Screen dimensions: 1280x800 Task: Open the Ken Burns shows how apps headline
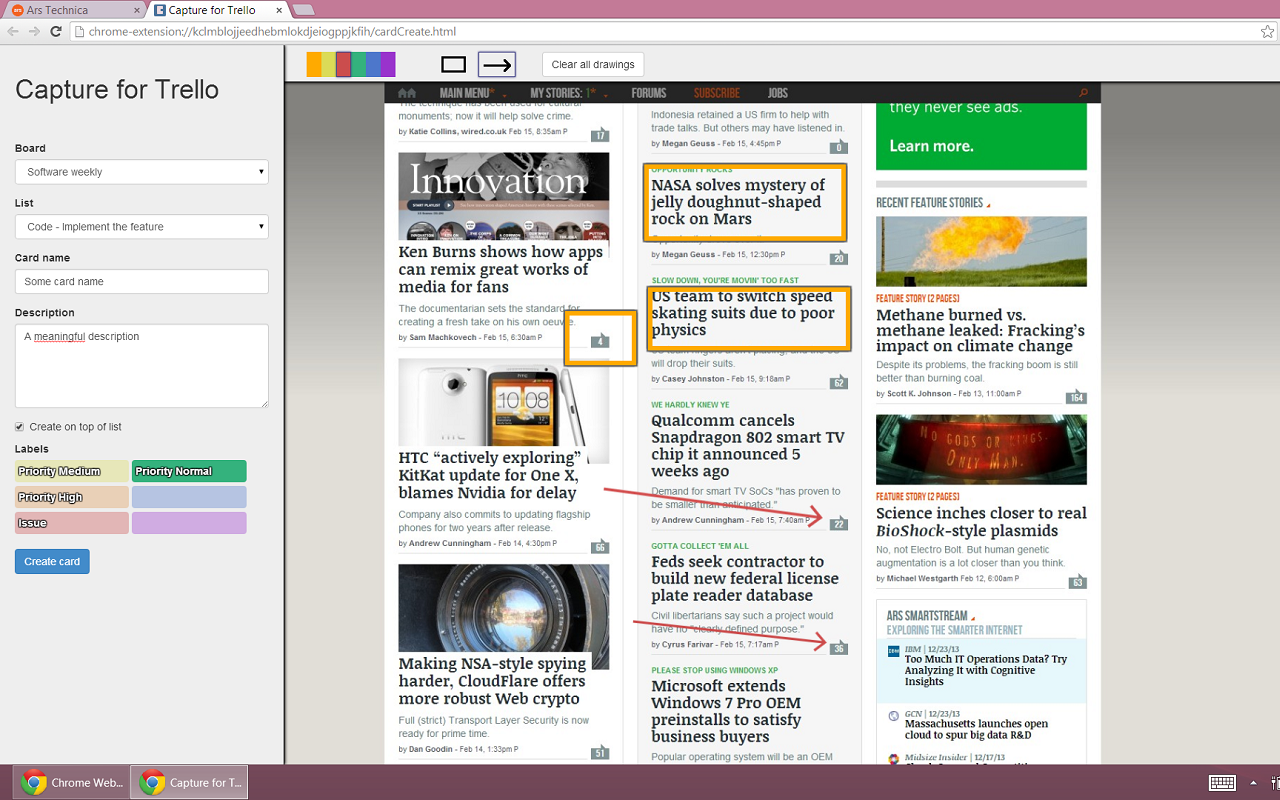point(501,269)
